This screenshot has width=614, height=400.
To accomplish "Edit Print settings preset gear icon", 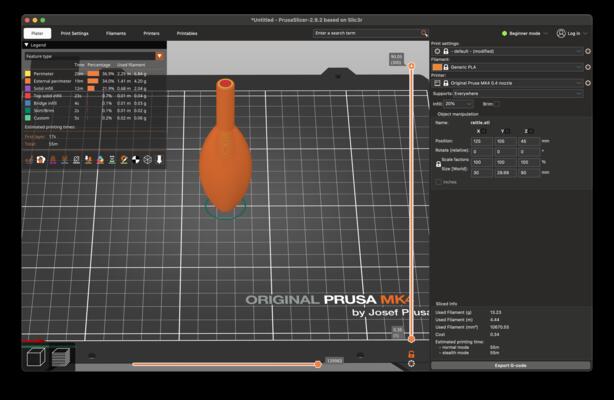I will pyautogui.click(x=588, y=51).
